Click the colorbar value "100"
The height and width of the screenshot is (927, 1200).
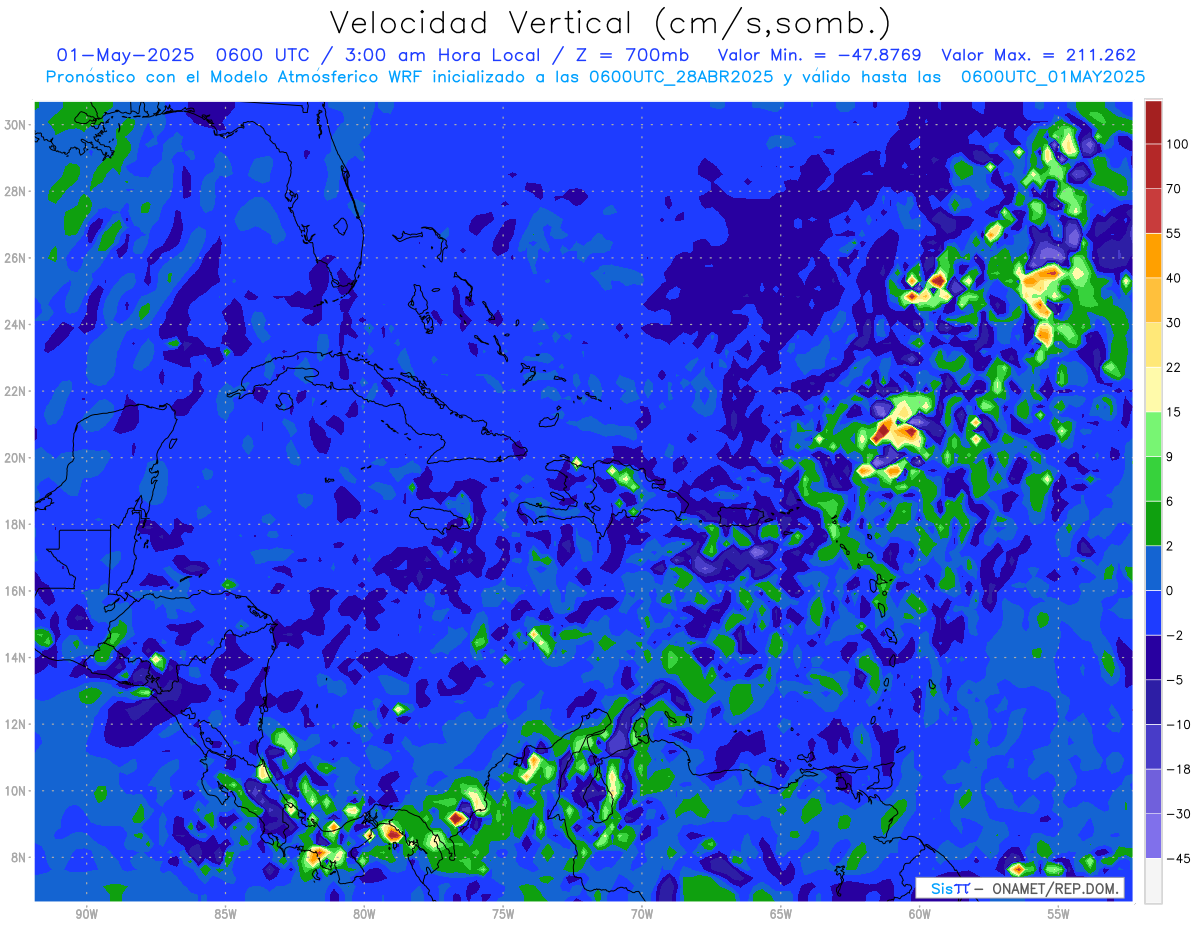point(1177,144)
